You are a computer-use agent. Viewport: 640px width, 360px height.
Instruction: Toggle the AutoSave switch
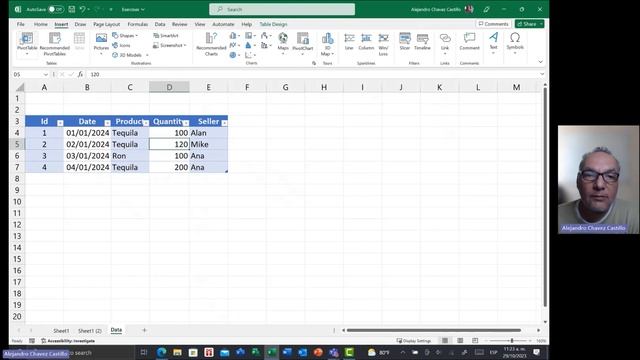coord(56,9)
